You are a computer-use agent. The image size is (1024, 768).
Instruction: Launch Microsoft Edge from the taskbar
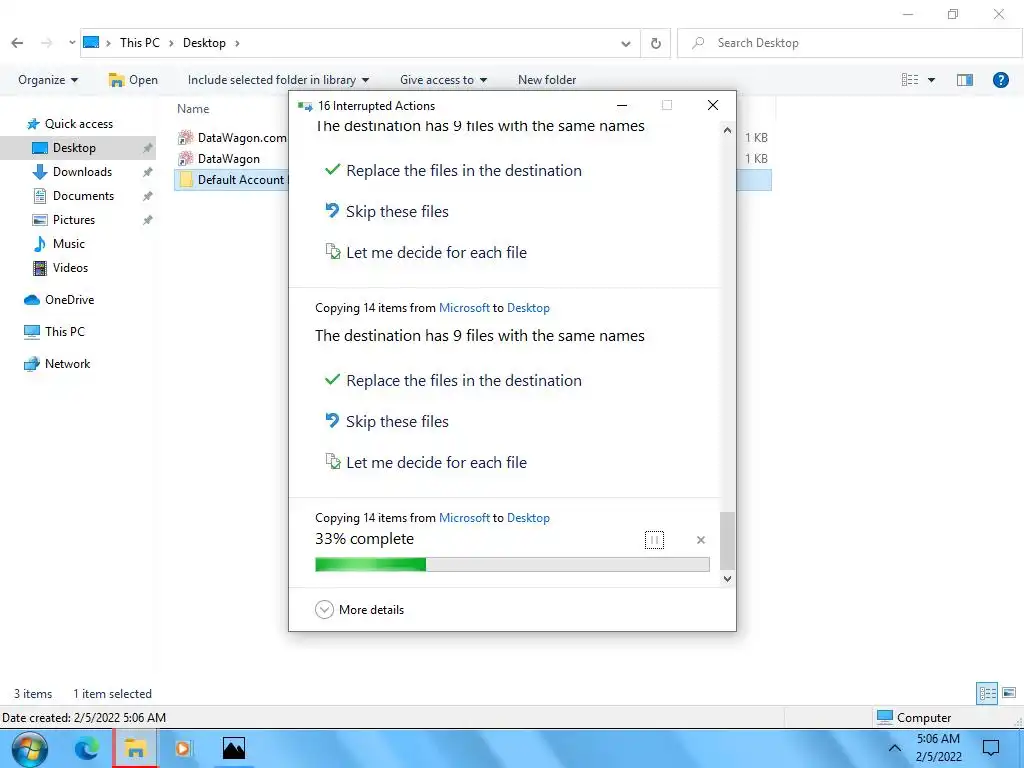[86, 748]
